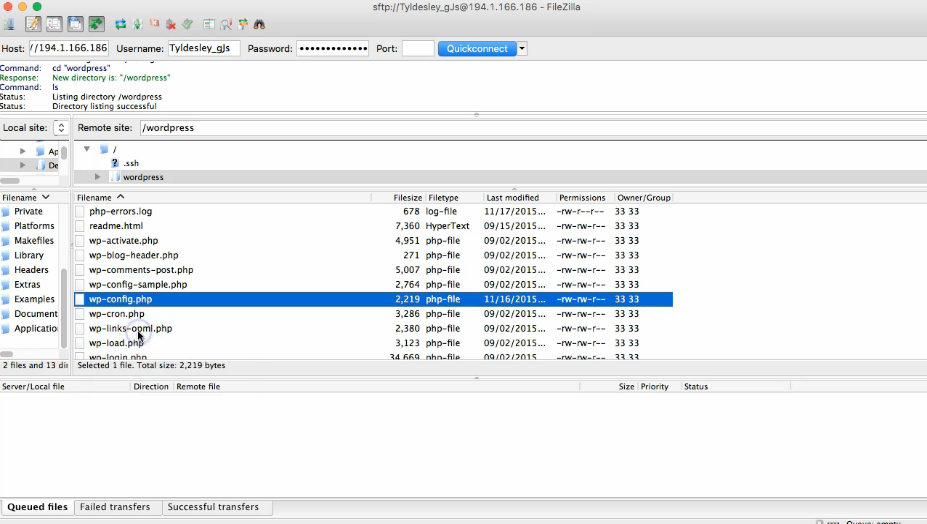Sort remote files by Filesize column
927x524 pixels.
[x=407, y=198]
